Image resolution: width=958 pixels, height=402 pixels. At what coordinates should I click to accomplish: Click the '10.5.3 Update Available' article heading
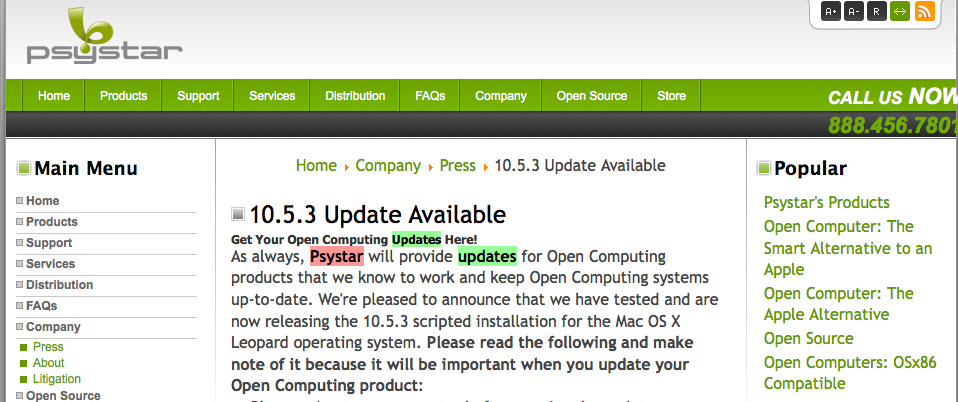pos(378,214)
